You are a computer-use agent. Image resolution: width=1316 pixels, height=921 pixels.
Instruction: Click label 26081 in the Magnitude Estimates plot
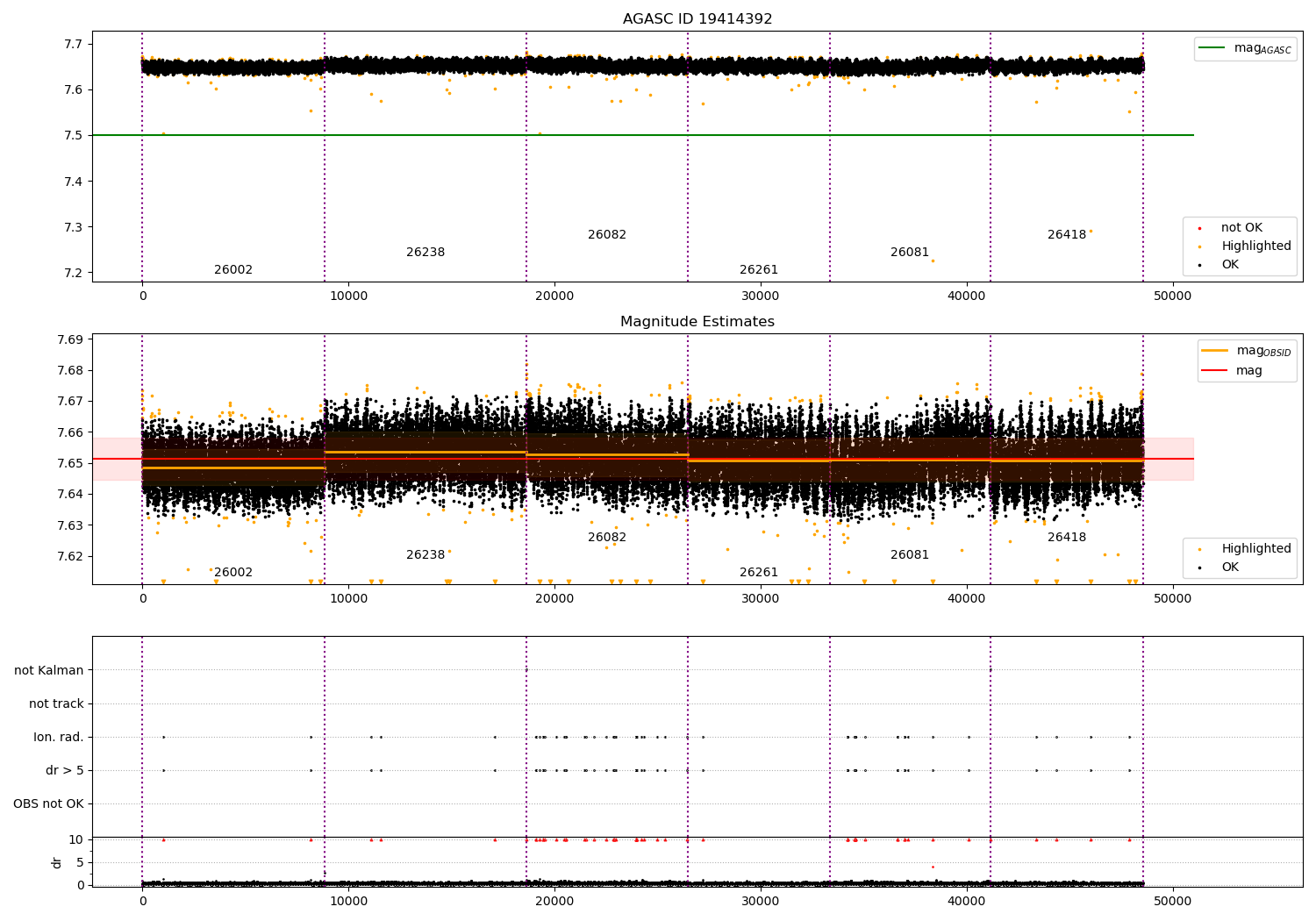pyautogui.click(x=910, y=555)
